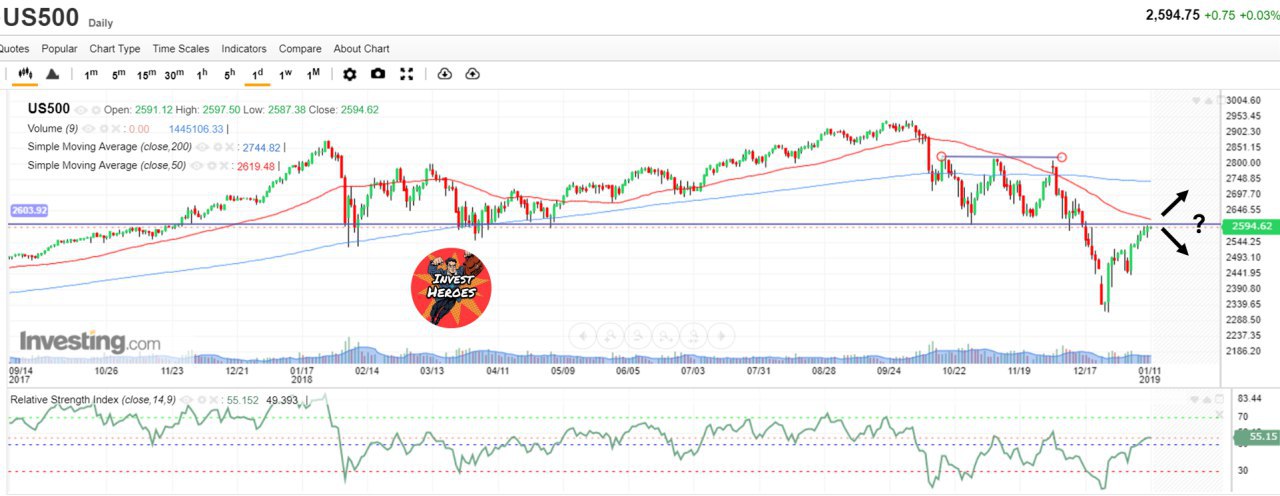Open settings gear for Relative Strength Index
1280x496 pixels.
(x=201, y=400)
